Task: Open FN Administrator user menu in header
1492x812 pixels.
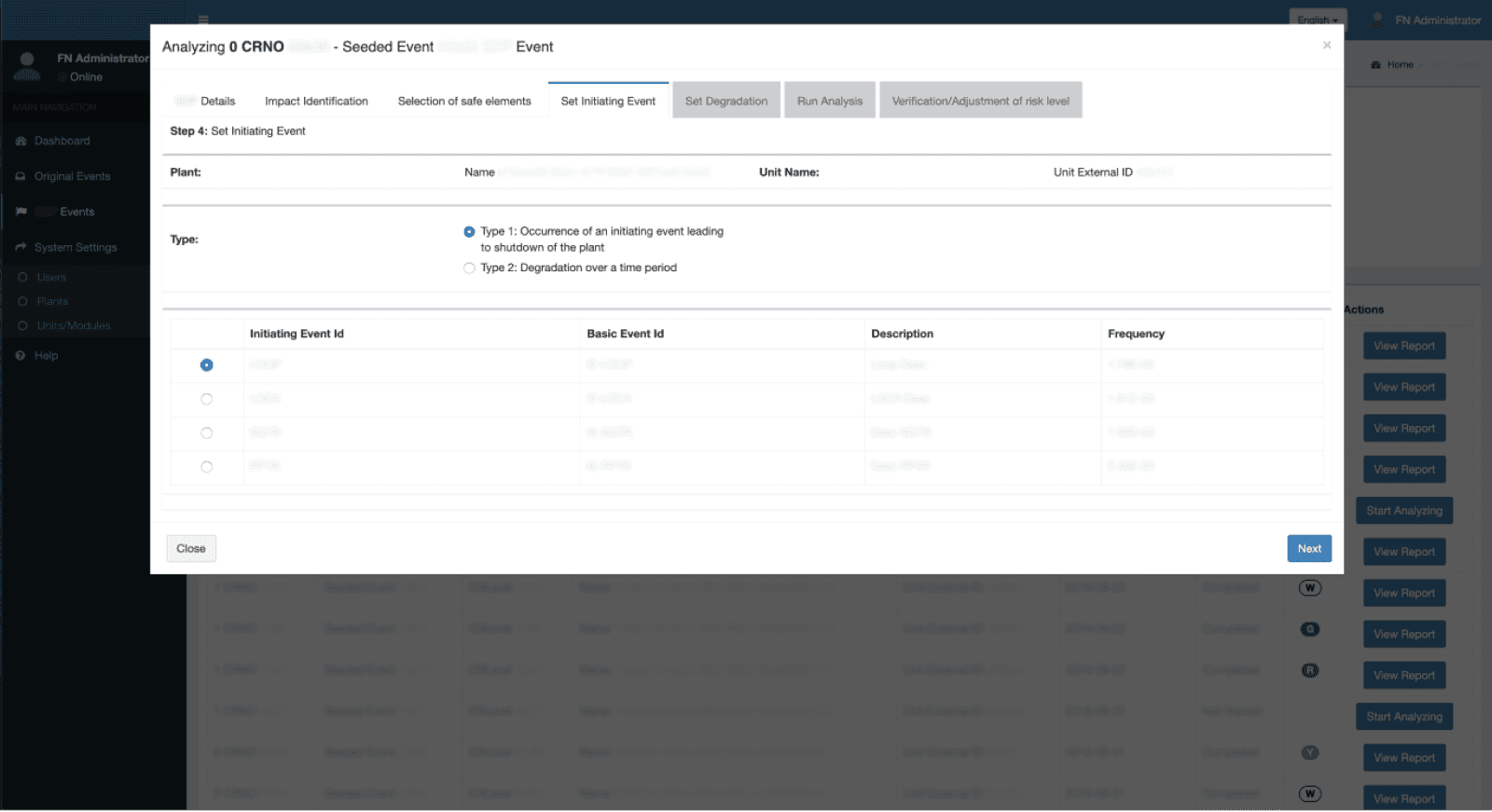Action: pos(1427,20)
